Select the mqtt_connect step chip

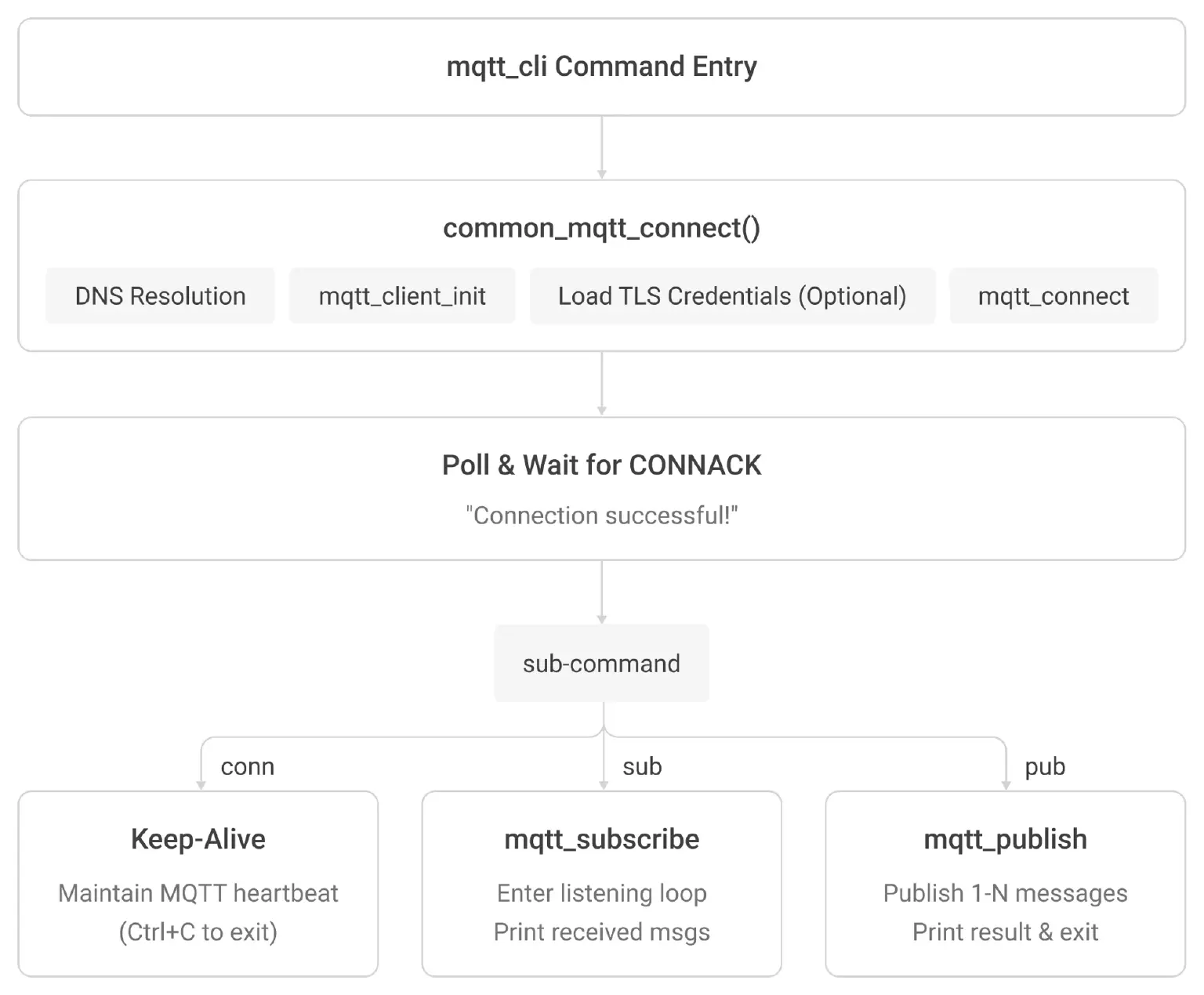coord(1053,296)
